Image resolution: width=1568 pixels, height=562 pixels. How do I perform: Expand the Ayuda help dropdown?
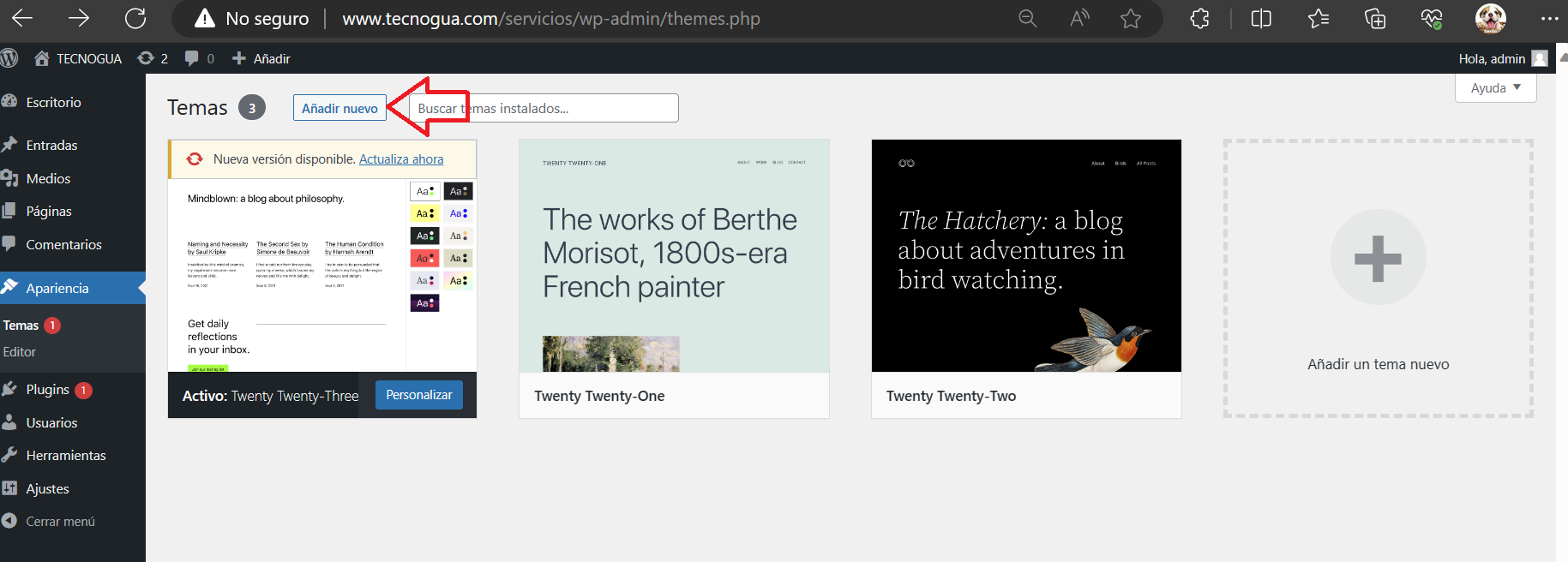pos(1496,87)
